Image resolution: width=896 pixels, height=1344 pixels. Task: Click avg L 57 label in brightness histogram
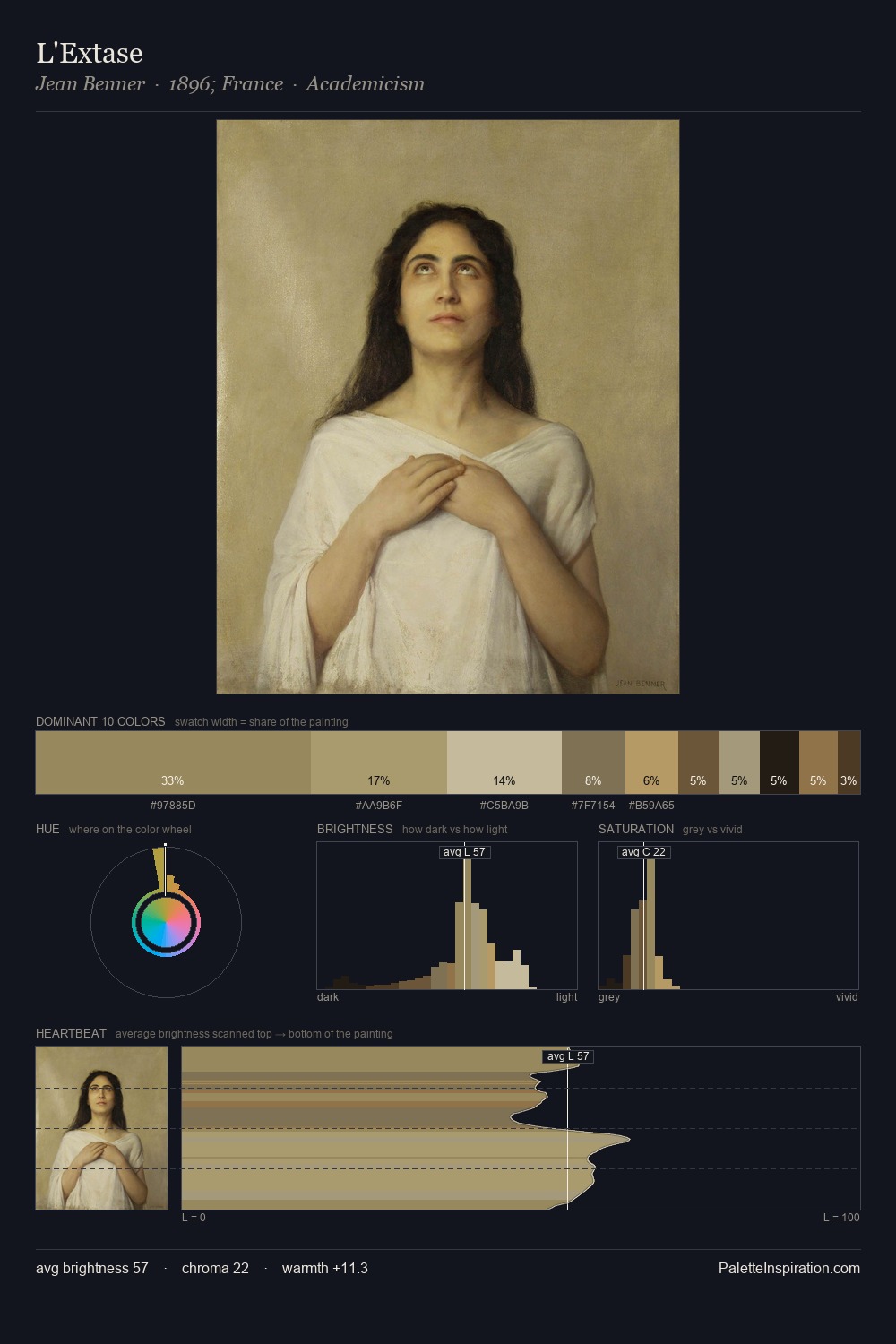[x=465, y=852]
